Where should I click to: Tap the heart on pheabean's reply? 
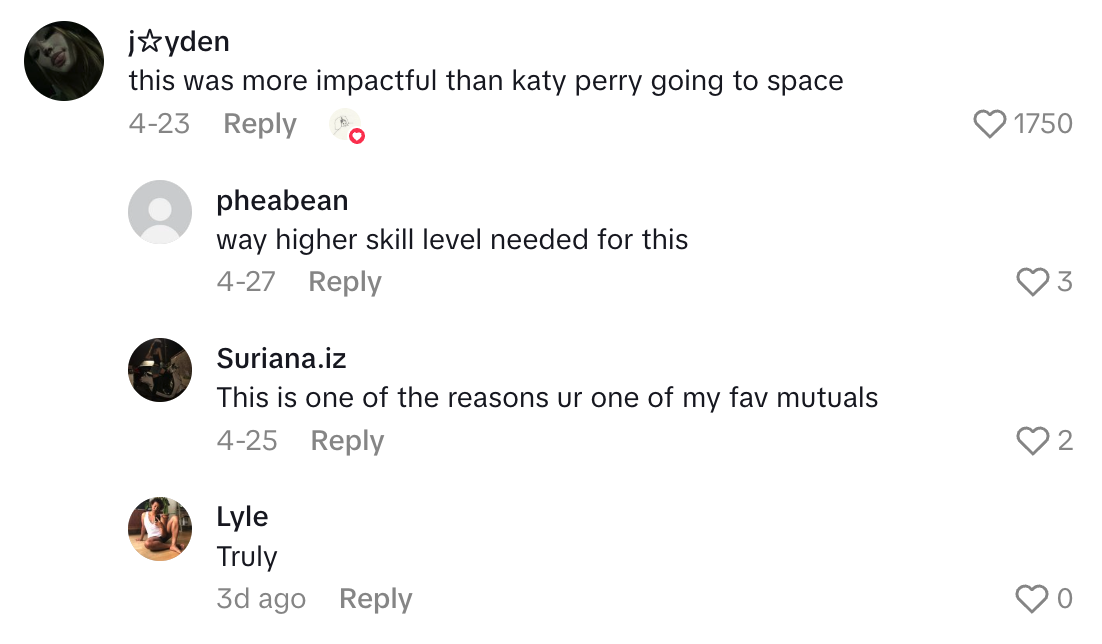(x=1032, y=282)
